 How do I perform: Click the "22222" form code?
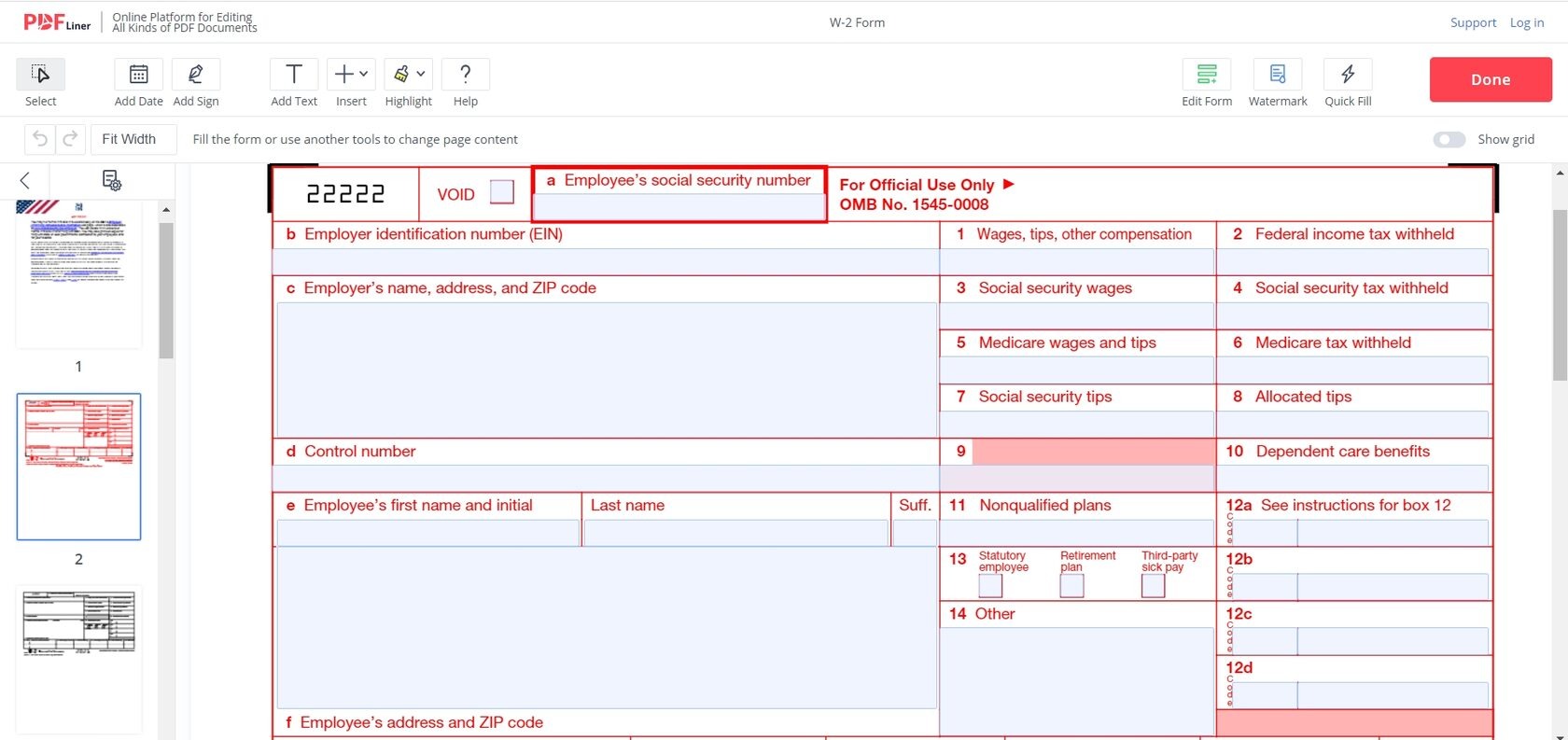pyautogui.click(x=345, y=193)
